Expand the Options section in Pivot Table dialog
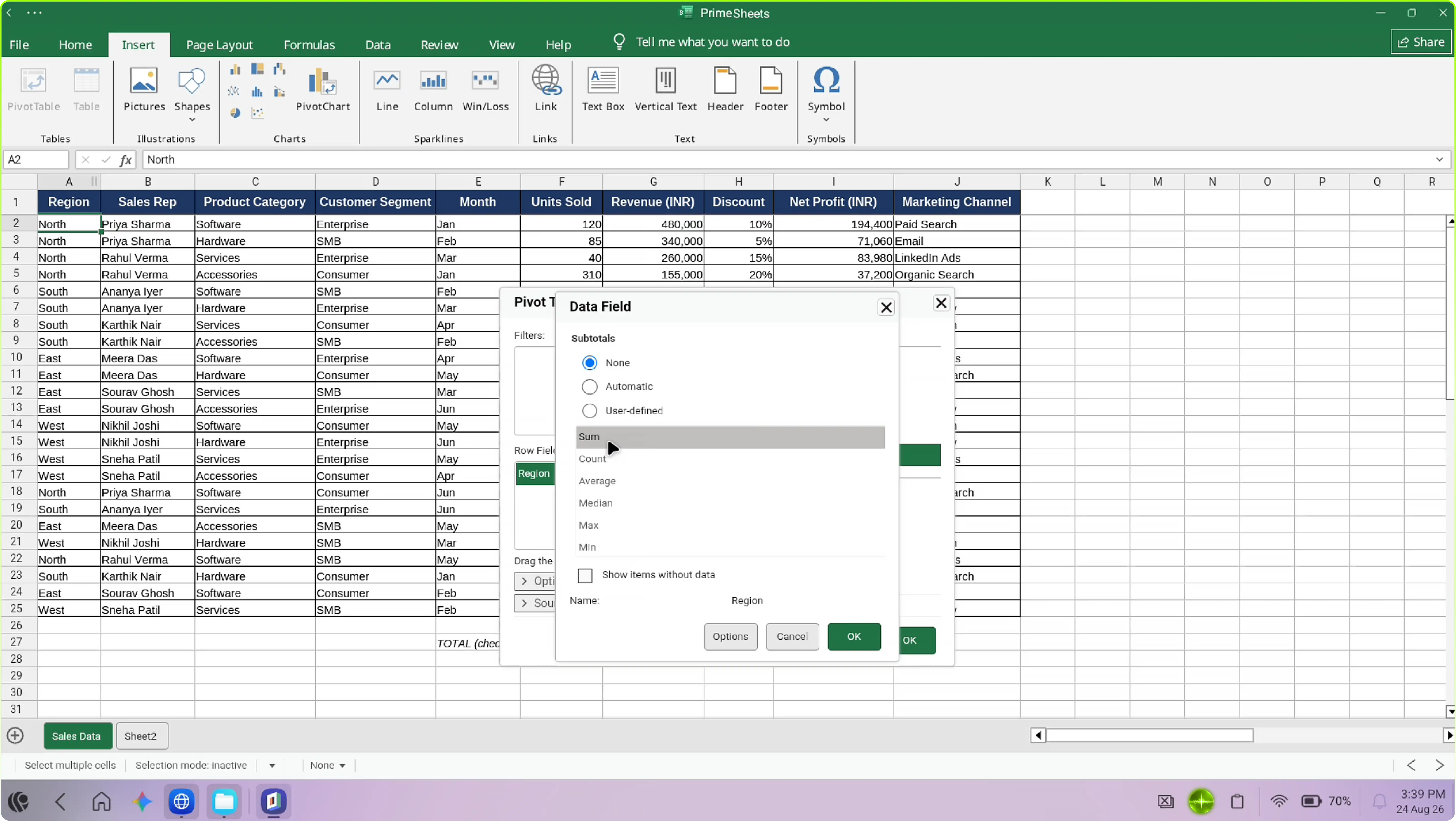The image size is (1456, 821). (x=535, y=581)
